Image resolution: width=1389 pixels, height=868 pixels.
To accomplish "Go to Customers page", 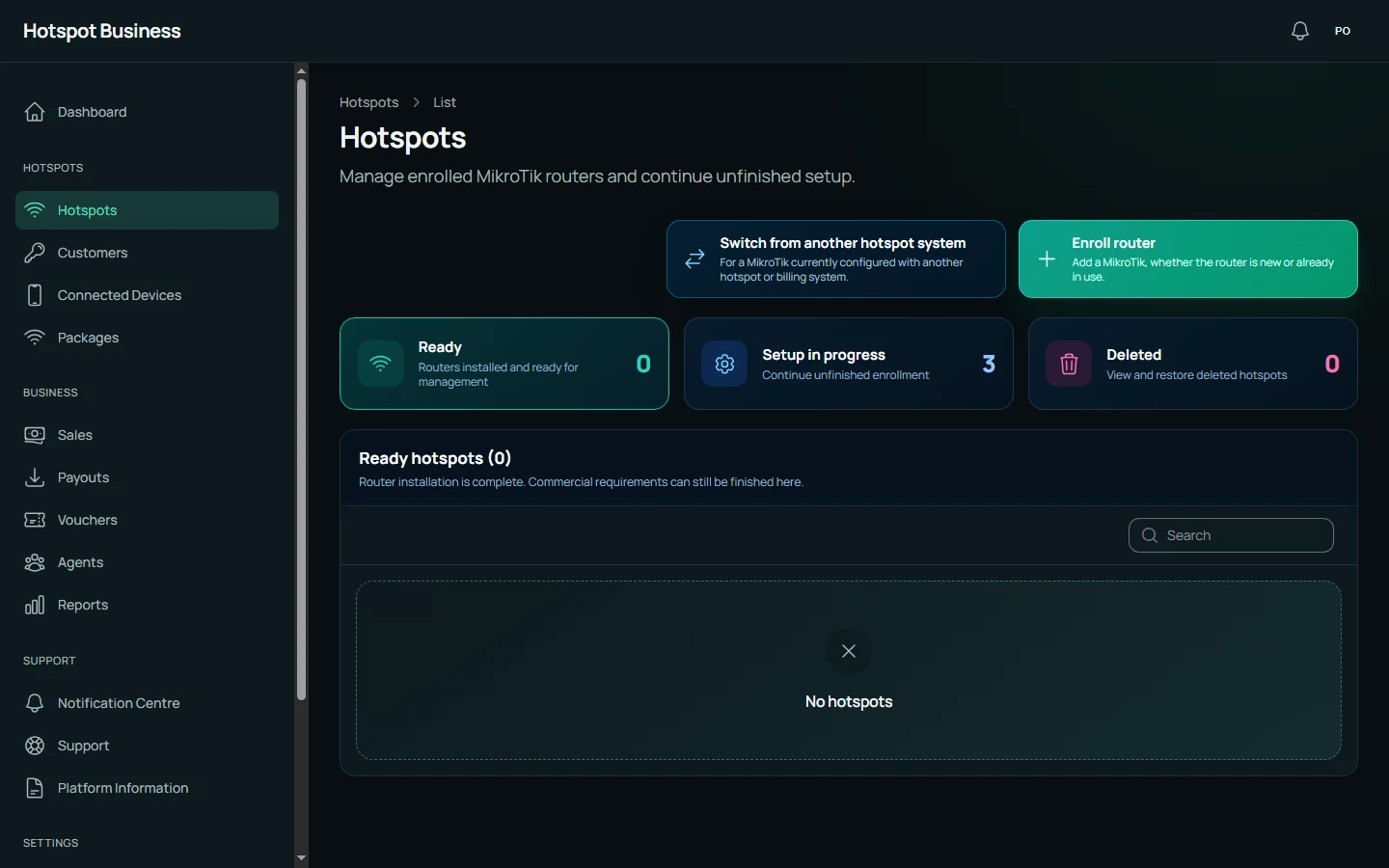I will click(x=147, y=253).
